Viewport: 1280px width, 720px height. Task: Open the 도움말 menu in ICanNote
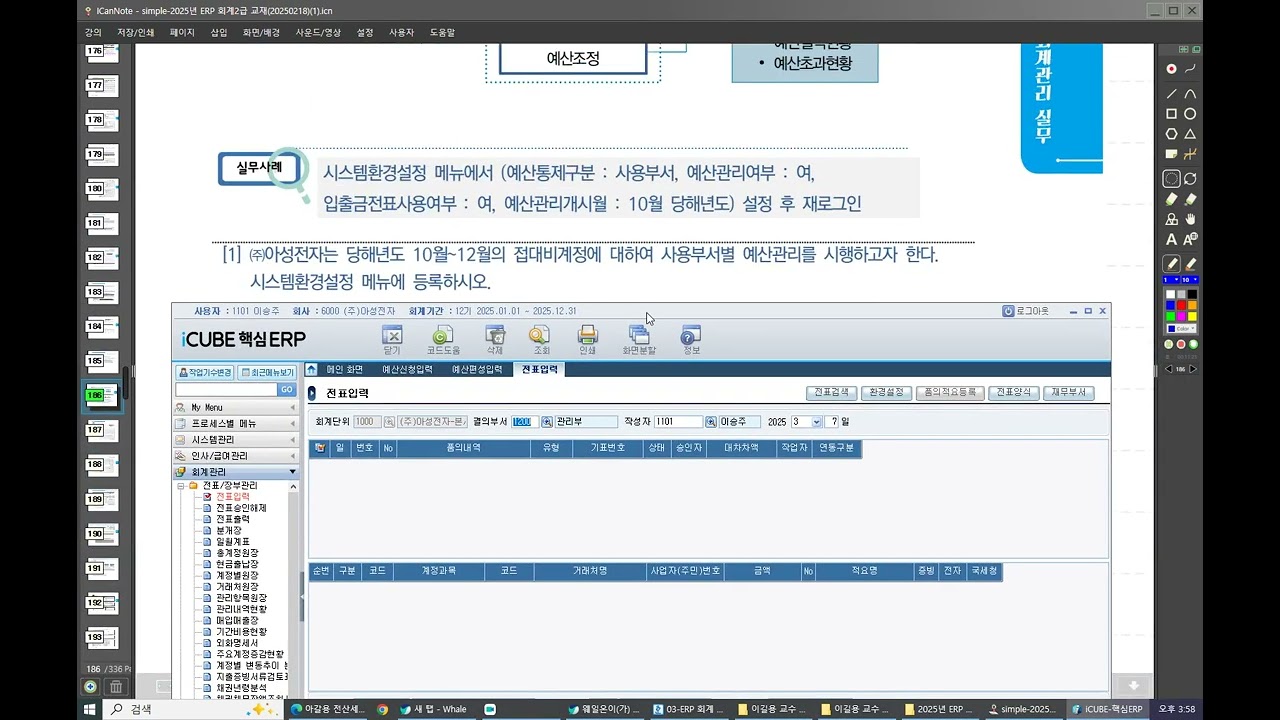[x=442, y=32]
